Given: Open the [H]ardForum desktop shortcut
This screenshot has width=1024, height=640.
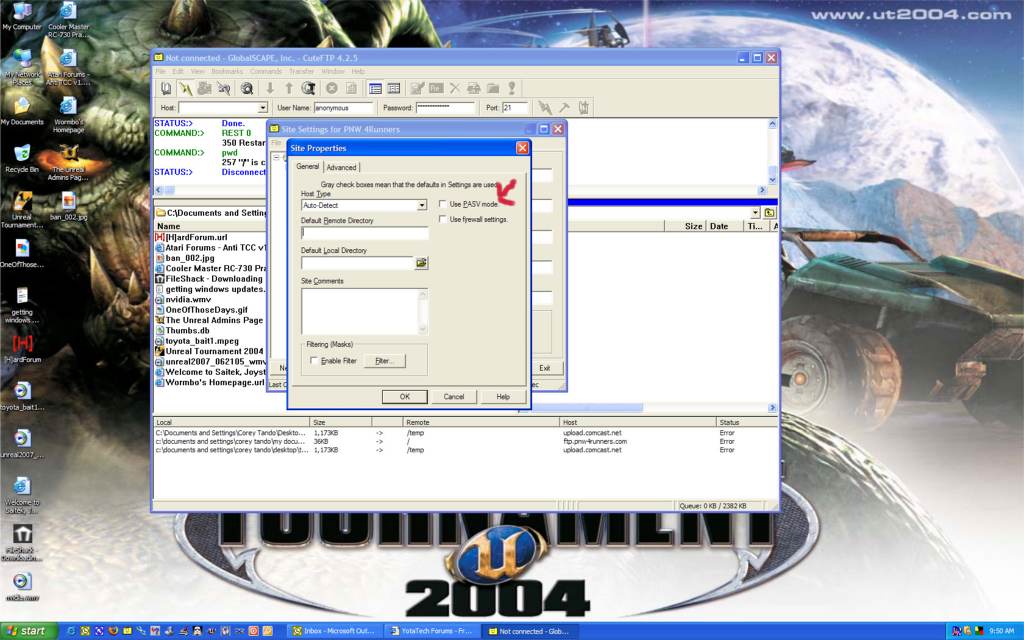Looking at the screenshot, I should coord(22,349).
